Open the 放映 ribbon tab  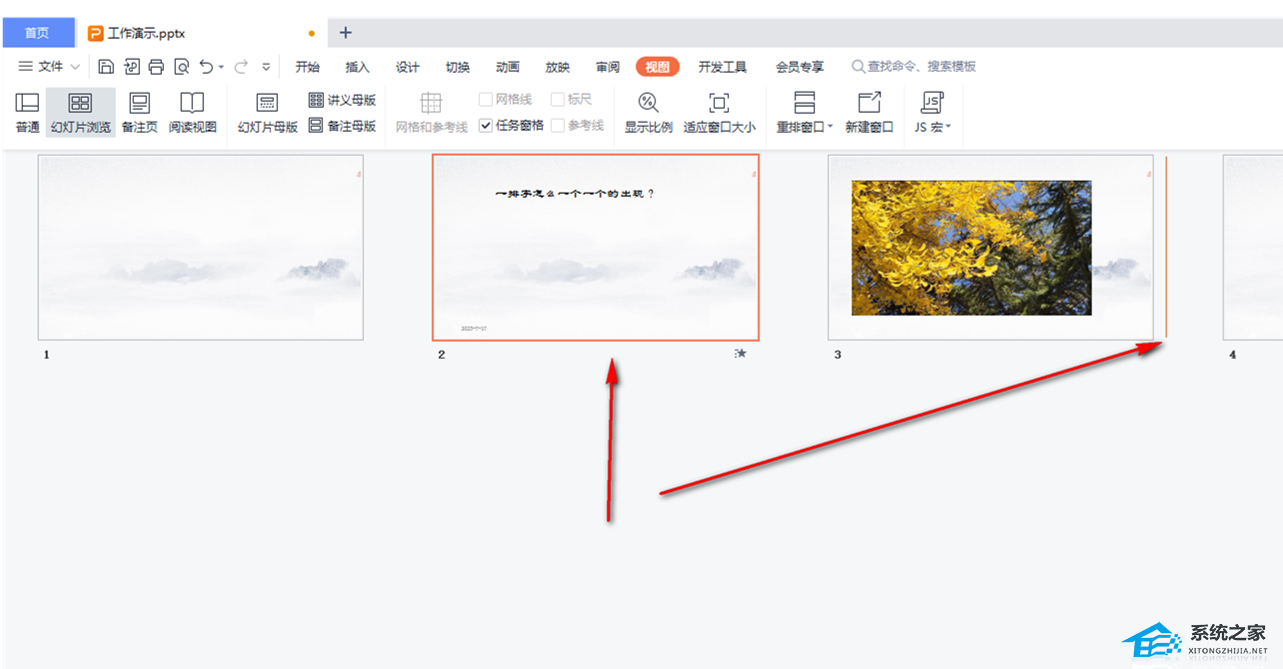click(x=557, y=67)
